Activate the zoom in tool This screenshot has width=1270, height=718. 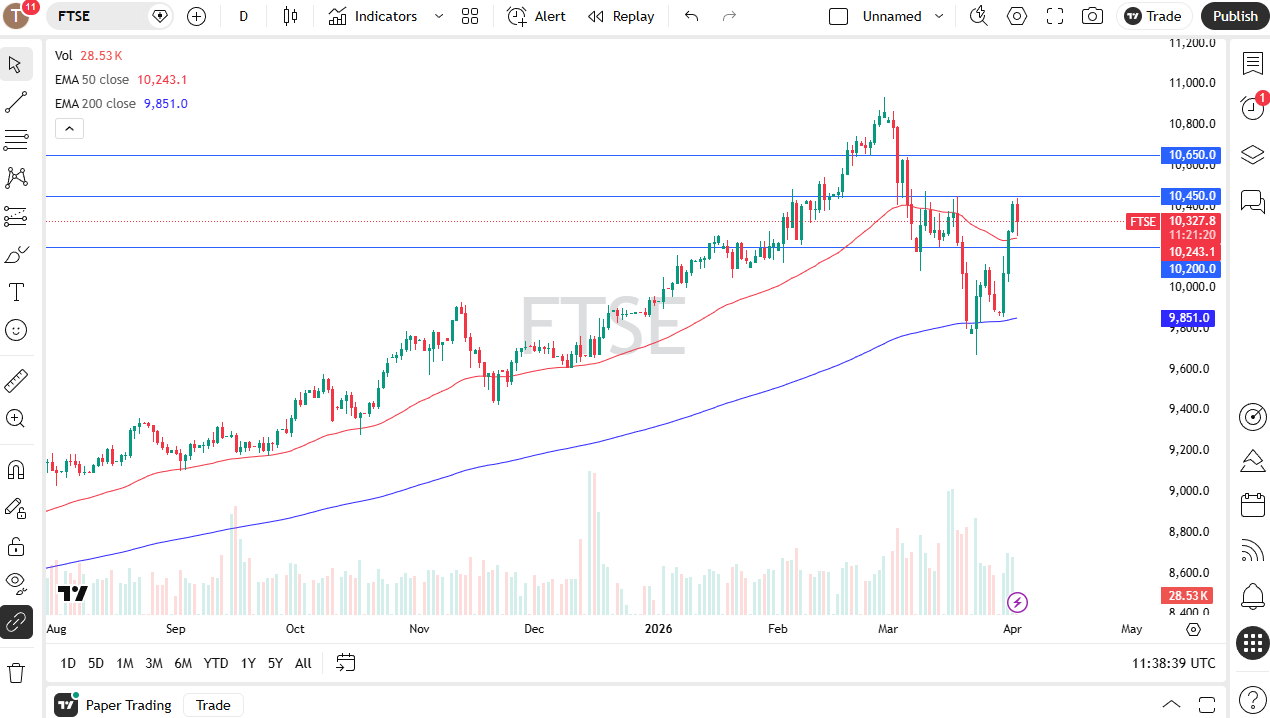16,419
